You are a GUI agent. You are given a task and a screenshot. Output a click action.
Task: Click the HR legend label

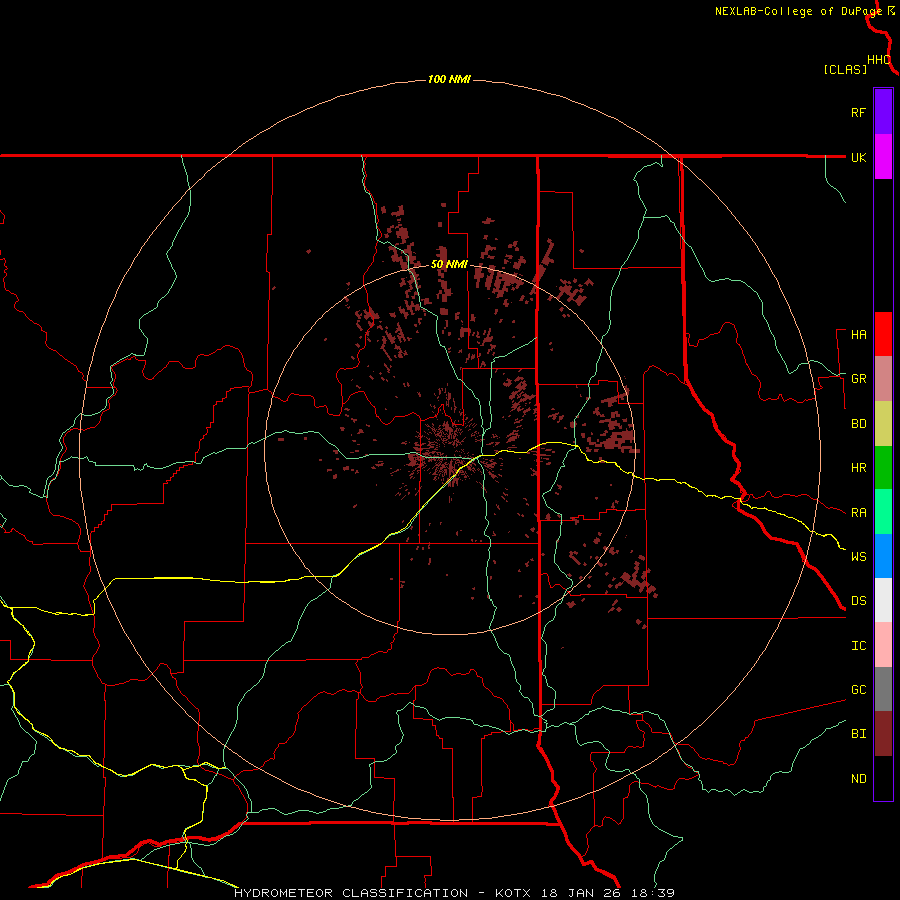859,468
